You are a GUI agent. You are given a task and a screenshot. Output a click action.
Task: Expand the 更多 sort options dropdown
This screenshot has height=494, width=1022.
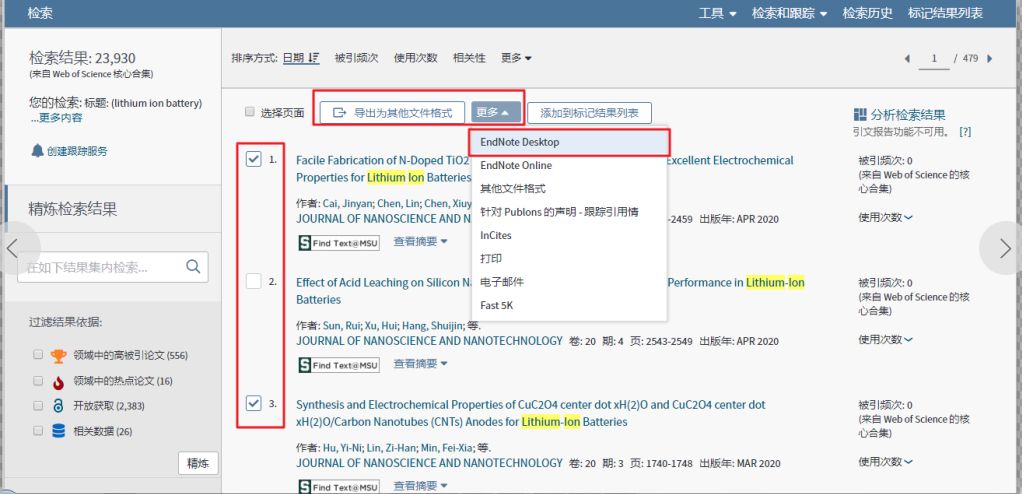(516, 58)
